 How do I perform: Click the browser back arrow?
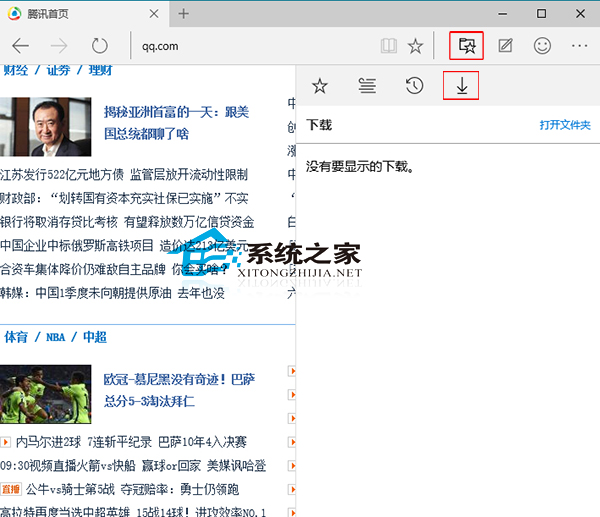[21, 46]
